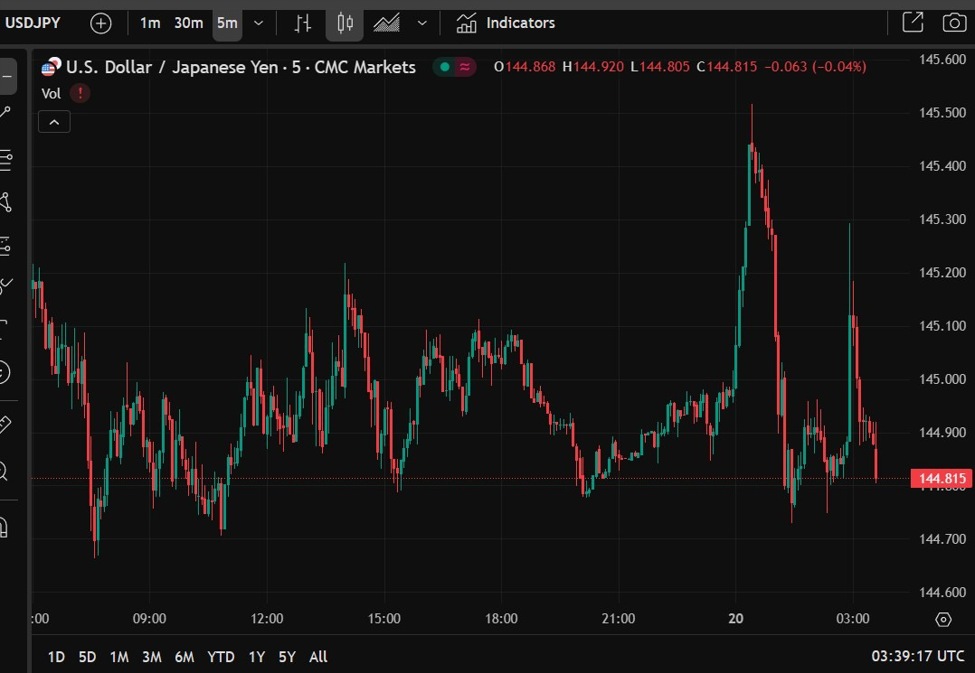
Task: Collapse the indicator legend with chevron
Action: coord(54,122)
